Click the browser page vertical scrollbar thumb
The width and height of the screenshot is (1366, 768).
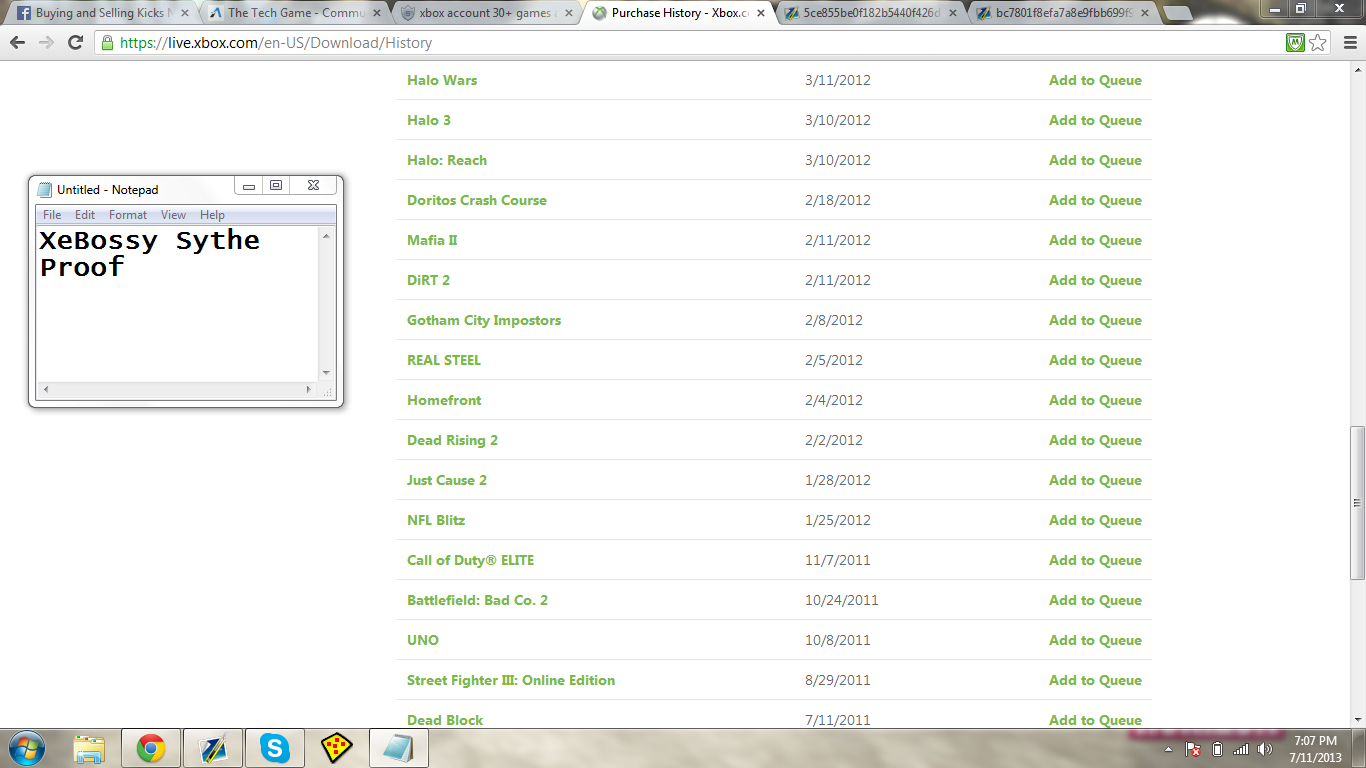(1357, 503)
